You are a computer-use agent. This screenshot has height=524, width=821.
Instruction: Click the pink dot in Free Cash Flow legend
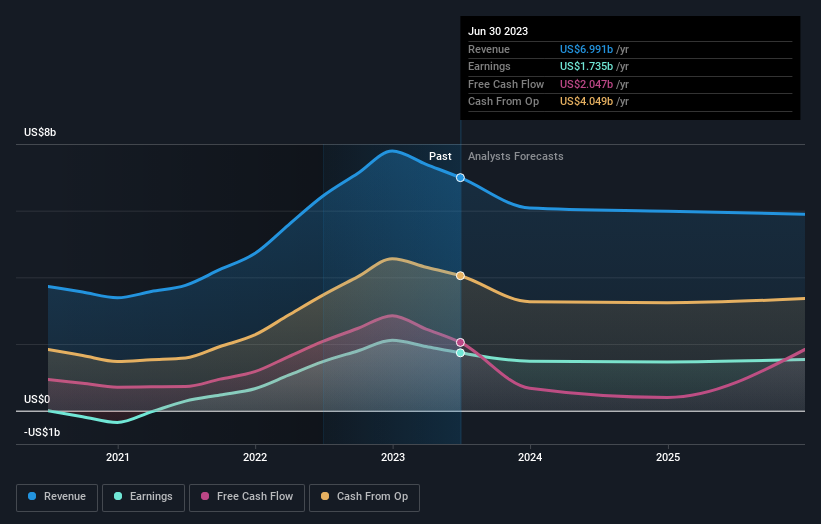[x=205, y=496]
